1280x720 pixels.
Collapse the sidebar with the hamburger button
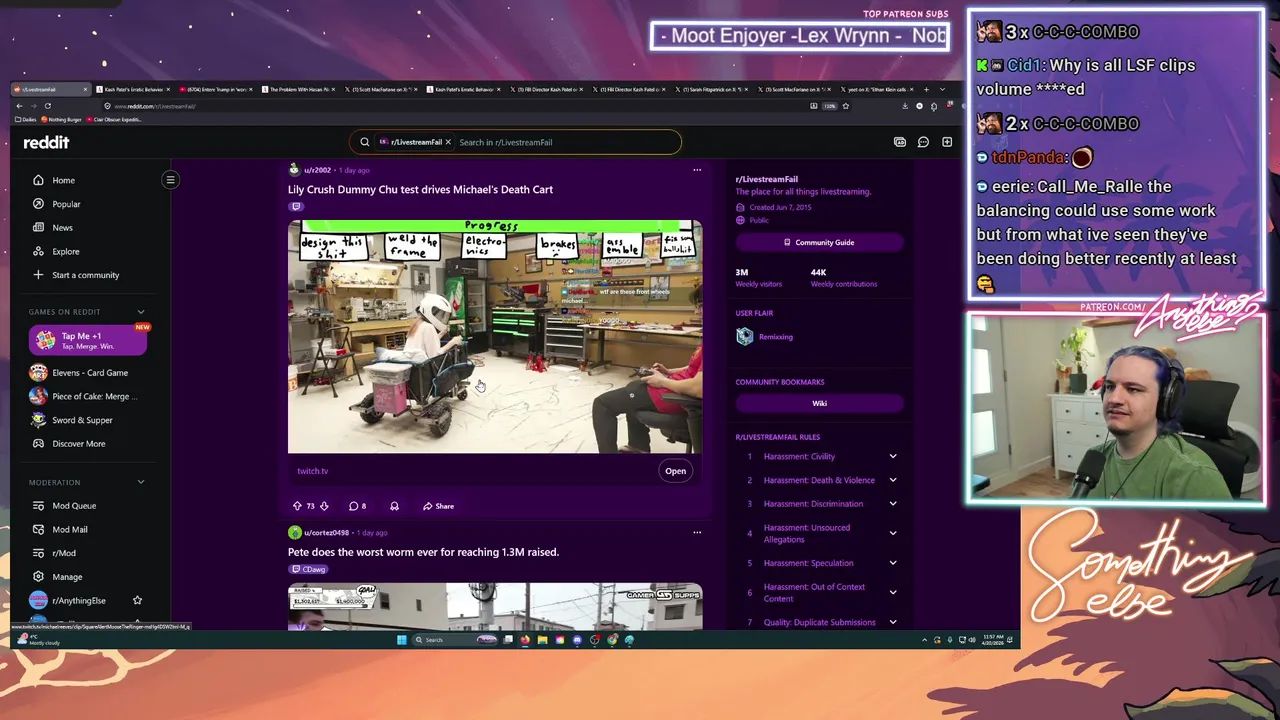(x=170, y=180)
